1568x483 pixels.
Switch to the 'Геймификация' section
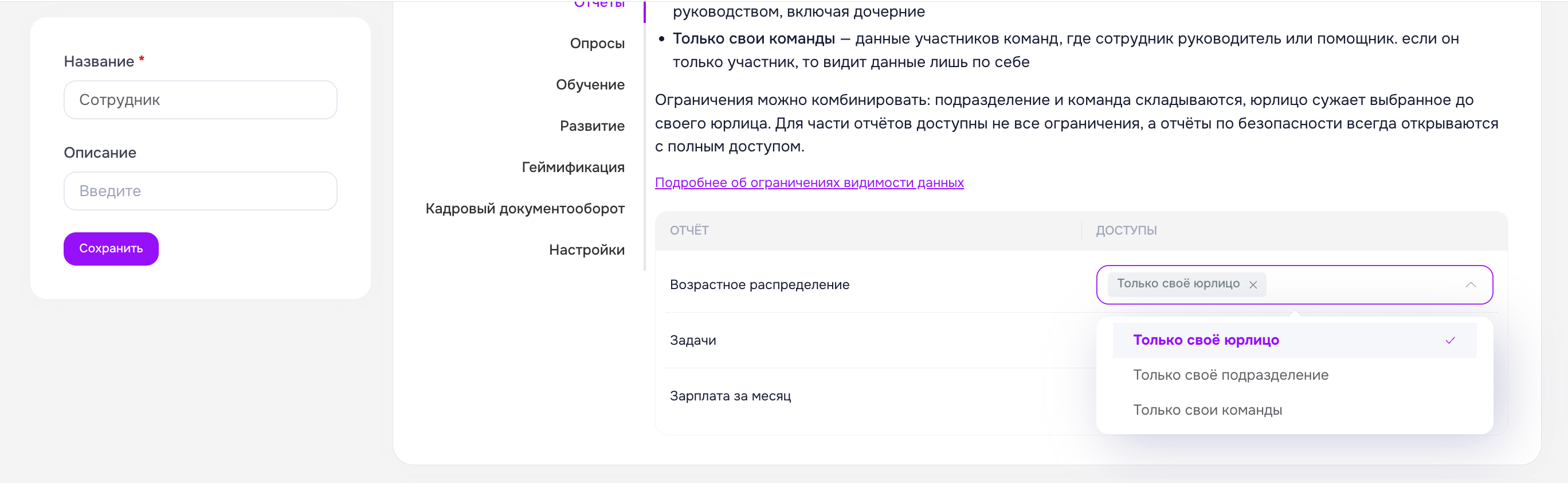click(573, 168)
